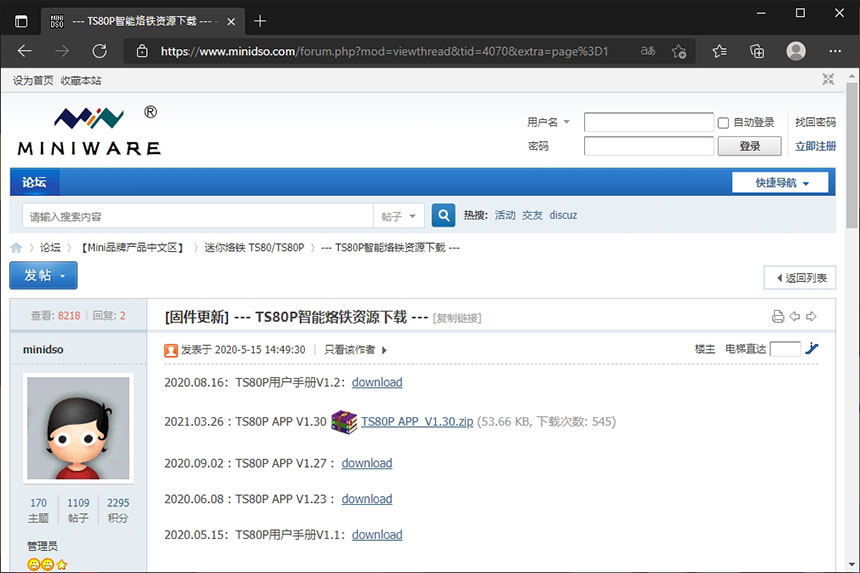Expand the 发帖 button dropdown
The width and height of the screenshot is (860, 573).
point(63,276)
